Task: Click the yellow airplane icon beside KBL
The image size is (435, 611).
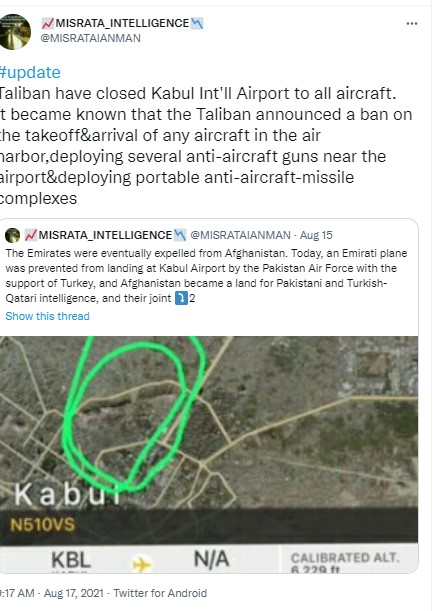Action: (x=141, y=563)
